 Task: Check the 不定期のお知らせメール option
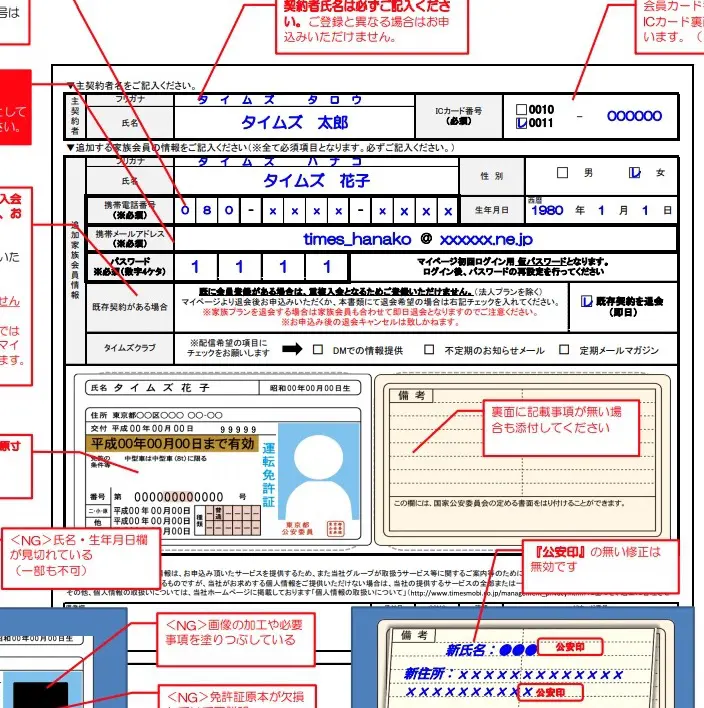coord(429,350)
